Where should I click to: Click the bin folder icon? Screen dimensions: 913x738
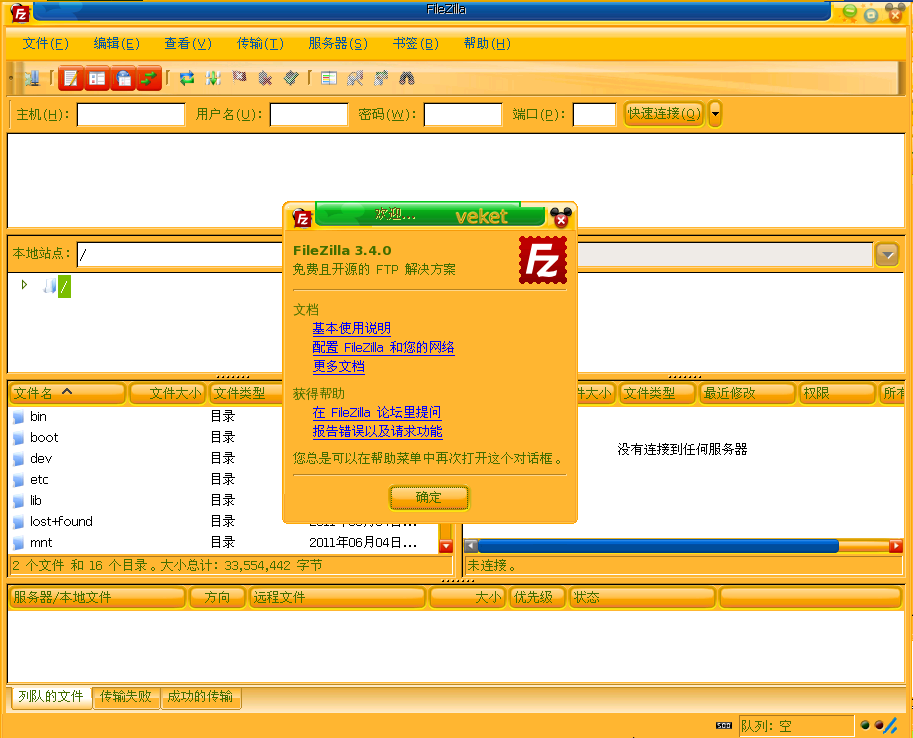[x=19, y=416]
